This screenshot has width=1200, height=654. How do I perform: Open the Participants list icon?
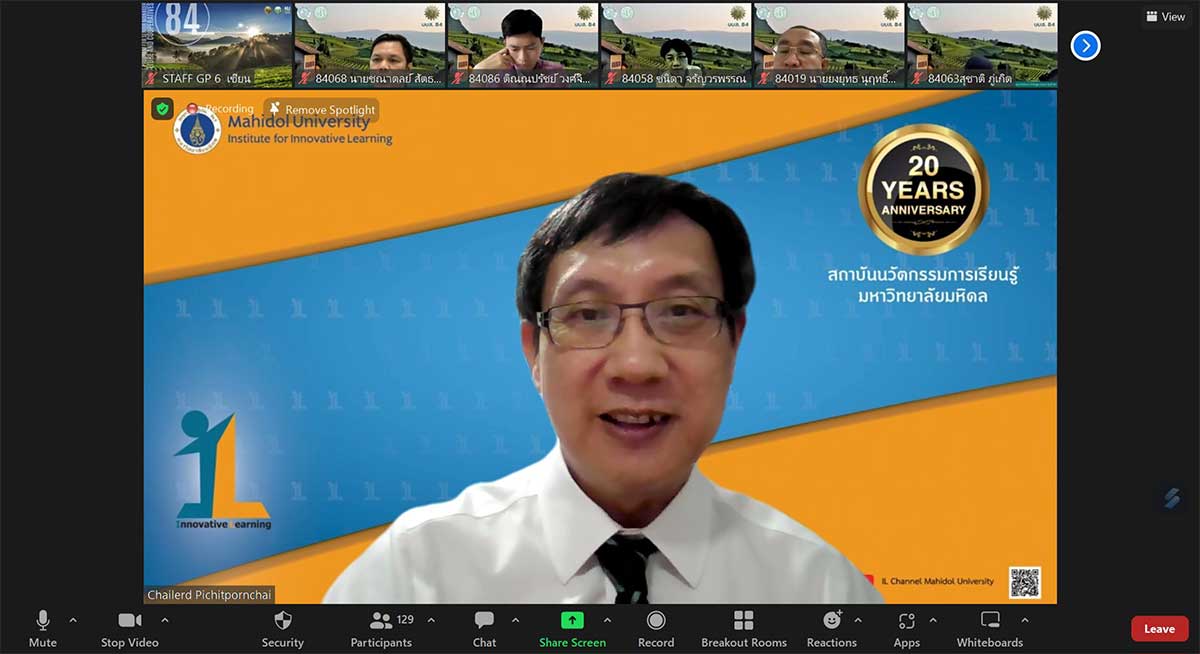point(381,621)
